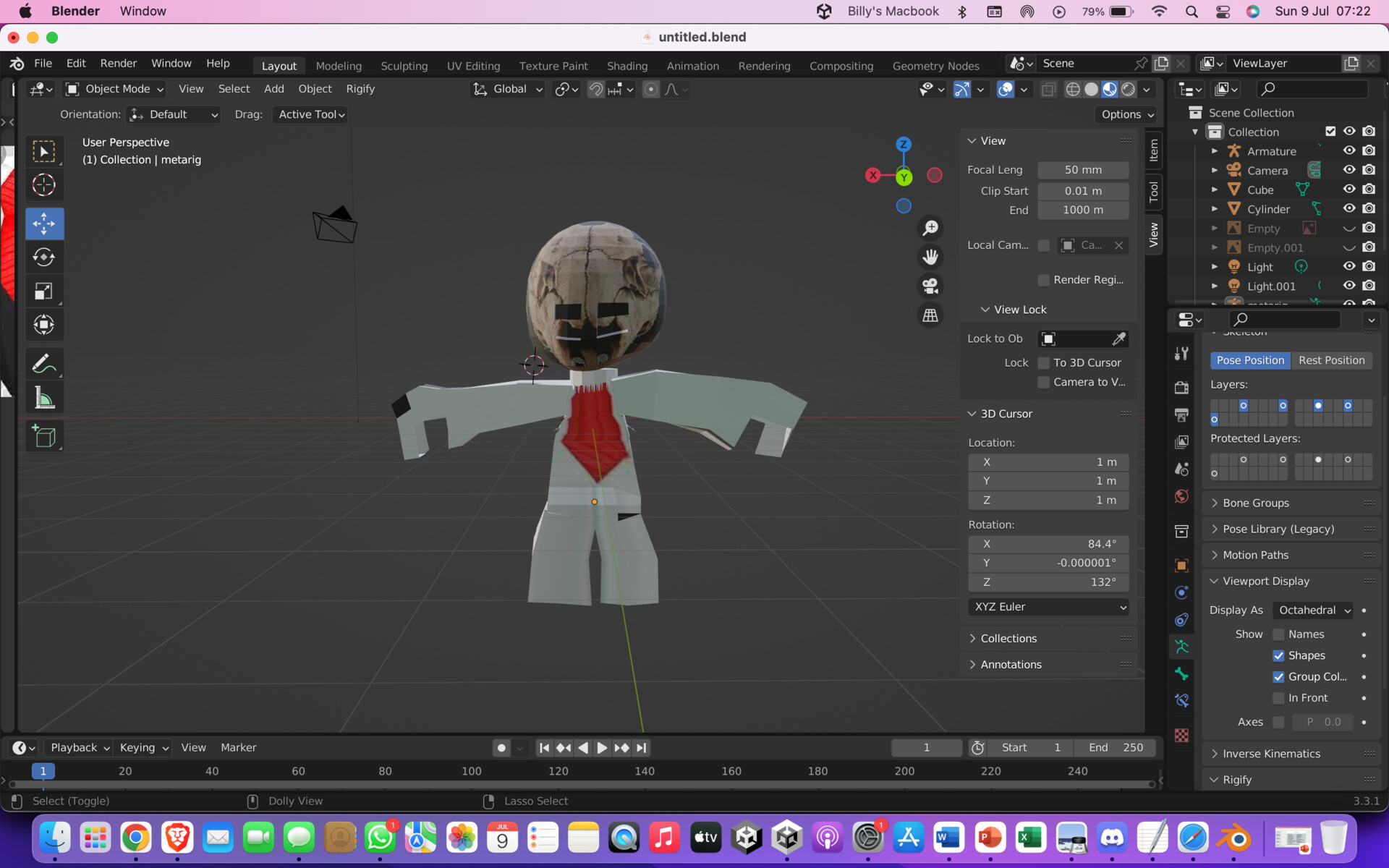Jump to the end of the timeline
The width and height of the screenshot is (1389, 868).
point(642,747)
